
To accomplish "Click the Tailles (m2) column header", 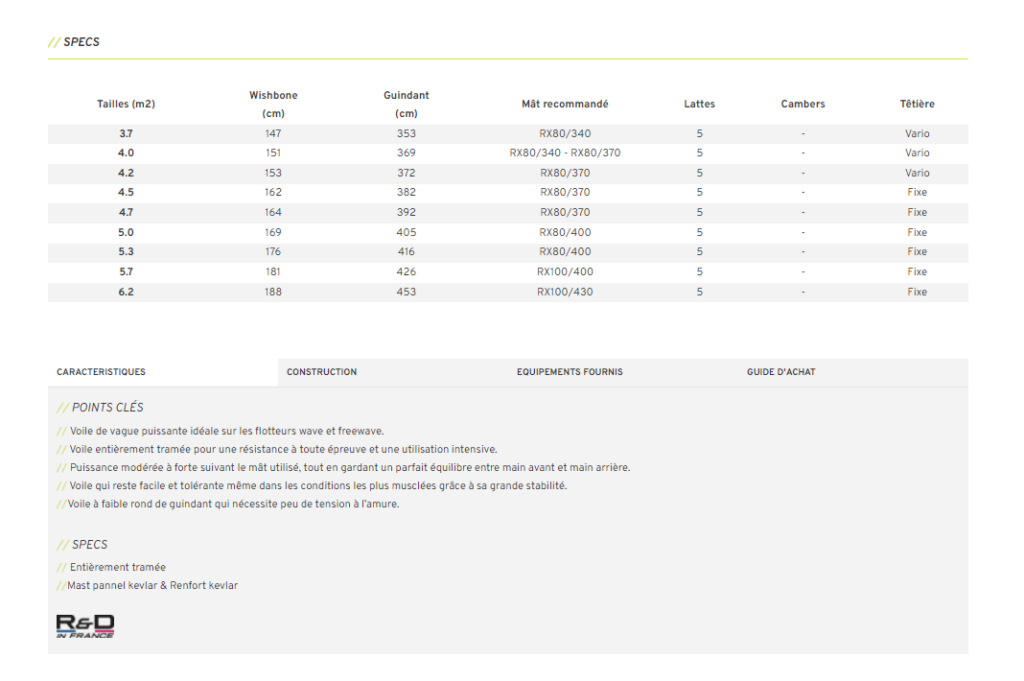I will pos(126,104).
